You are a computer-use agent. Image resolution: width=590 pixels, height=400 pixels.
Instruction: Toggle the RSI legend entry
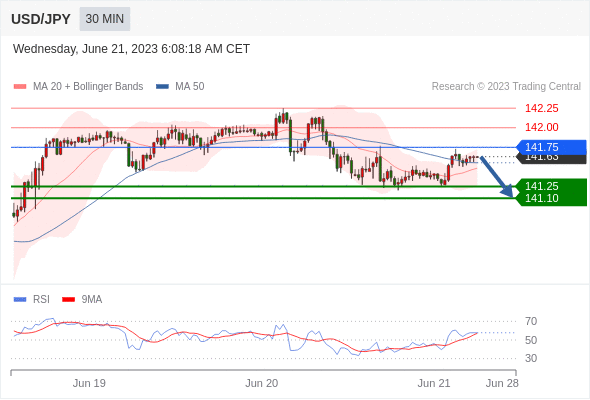click(x=32, y=300)
